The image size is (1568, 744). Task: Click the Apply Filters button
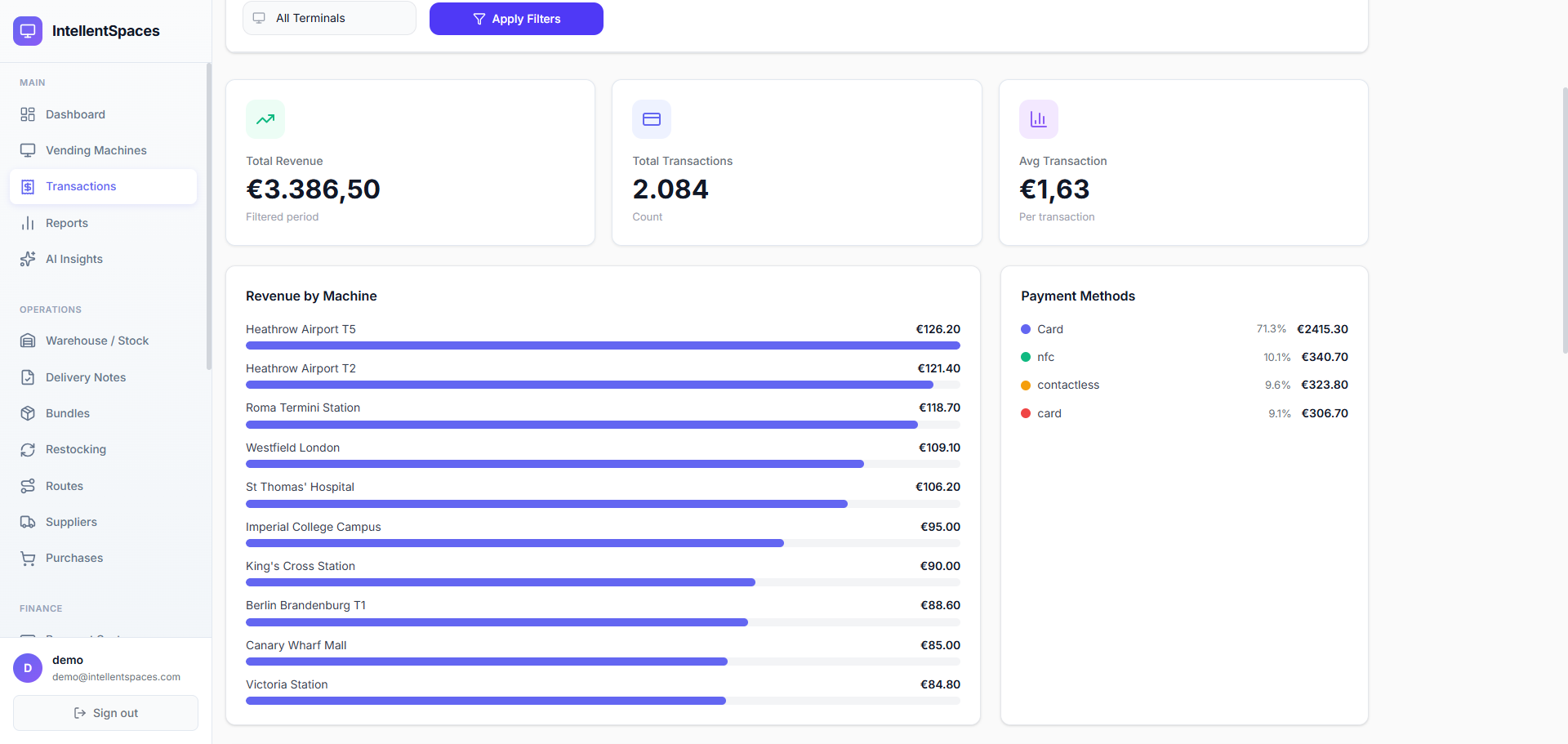516,19
